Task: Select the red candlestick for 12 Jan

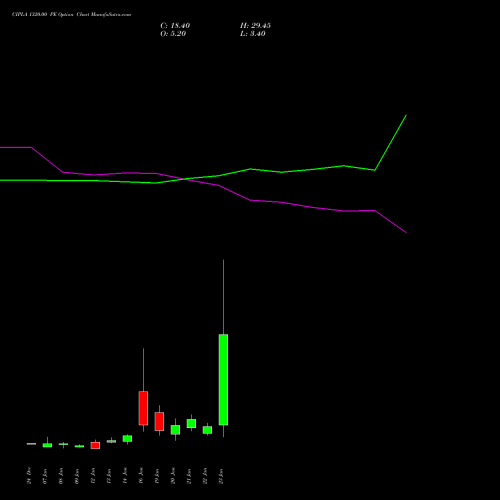Action: (x=95, y=445)
